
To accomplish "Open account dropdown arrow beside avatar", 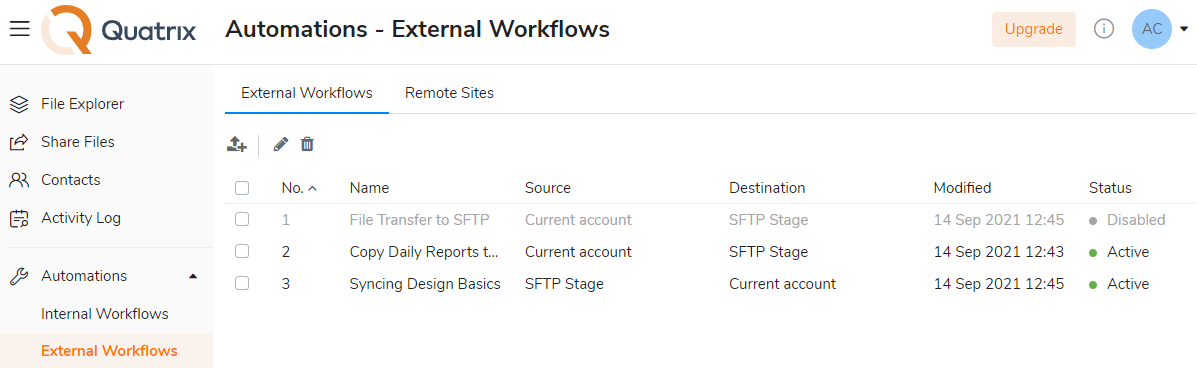I will tap(1184, 30).
